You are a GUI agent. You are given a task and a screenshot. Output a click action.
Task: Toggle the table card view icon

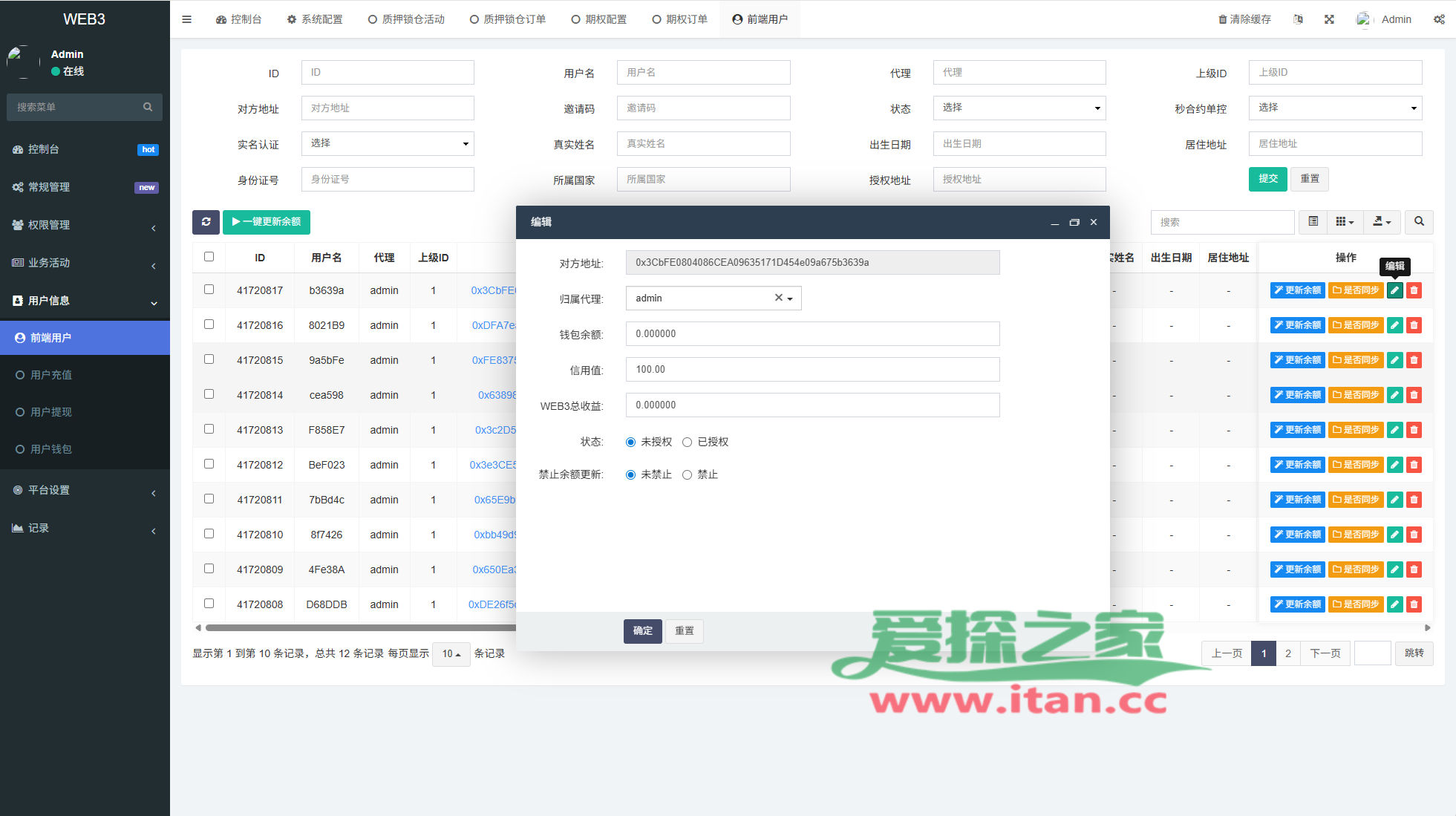1313,222
